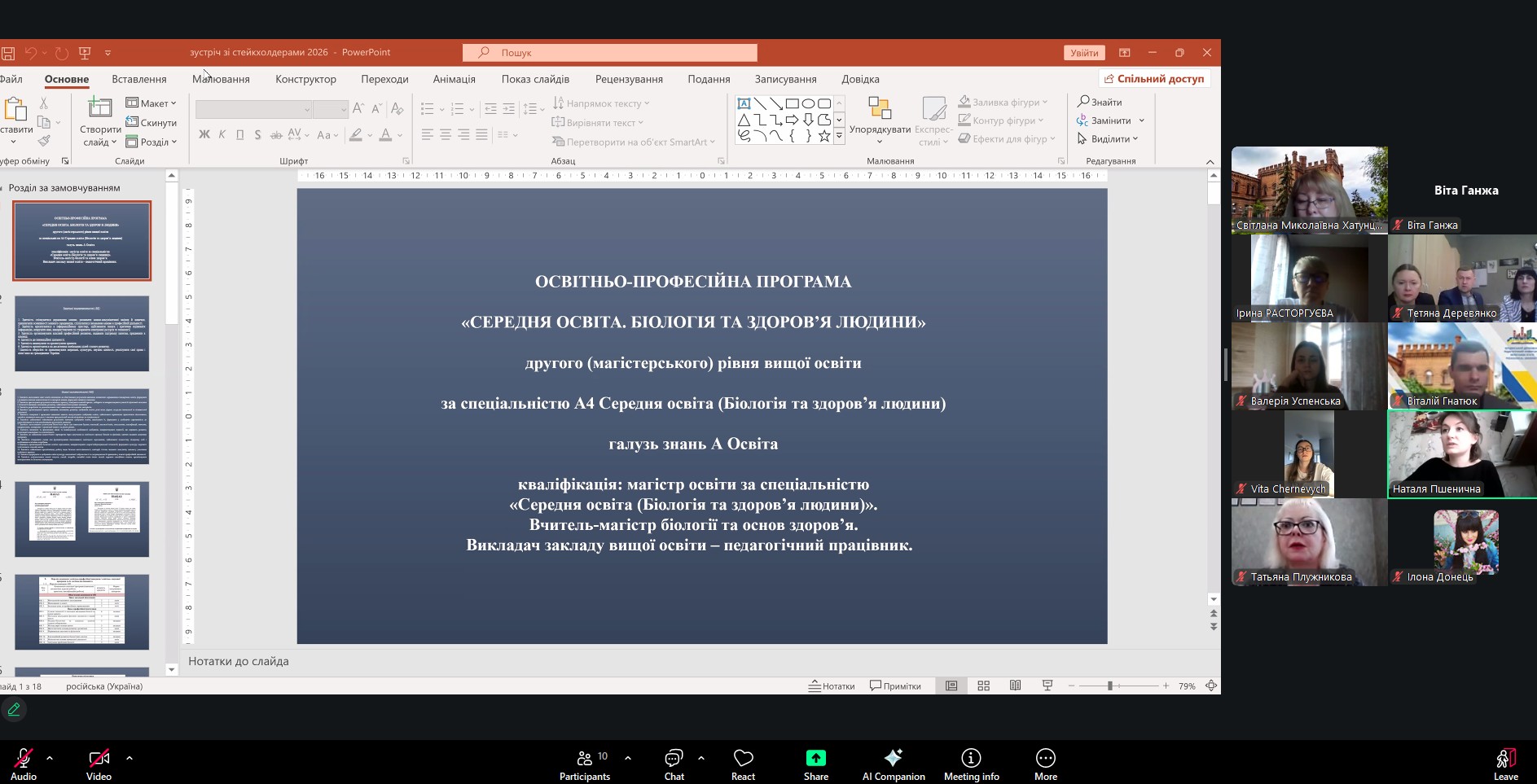1537x784 pixels.
Task: Open the Виділити dropdown
Action: (x=1108, y=139)
